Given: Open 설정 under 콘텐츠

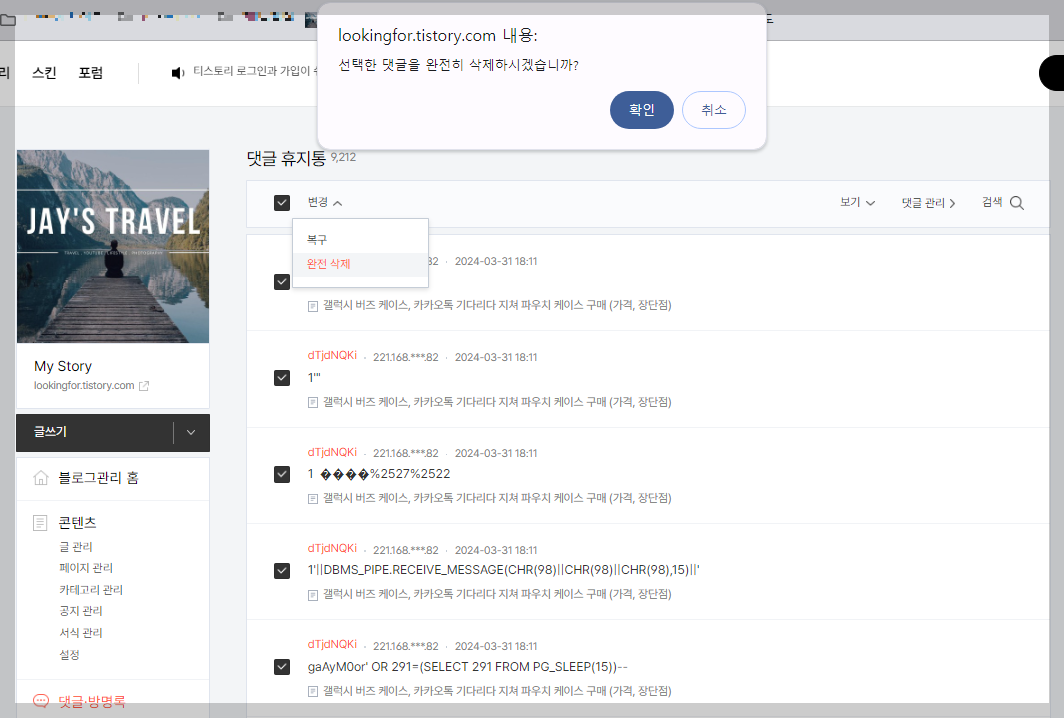Looking at the screenshot, I should tap(69, 654).
